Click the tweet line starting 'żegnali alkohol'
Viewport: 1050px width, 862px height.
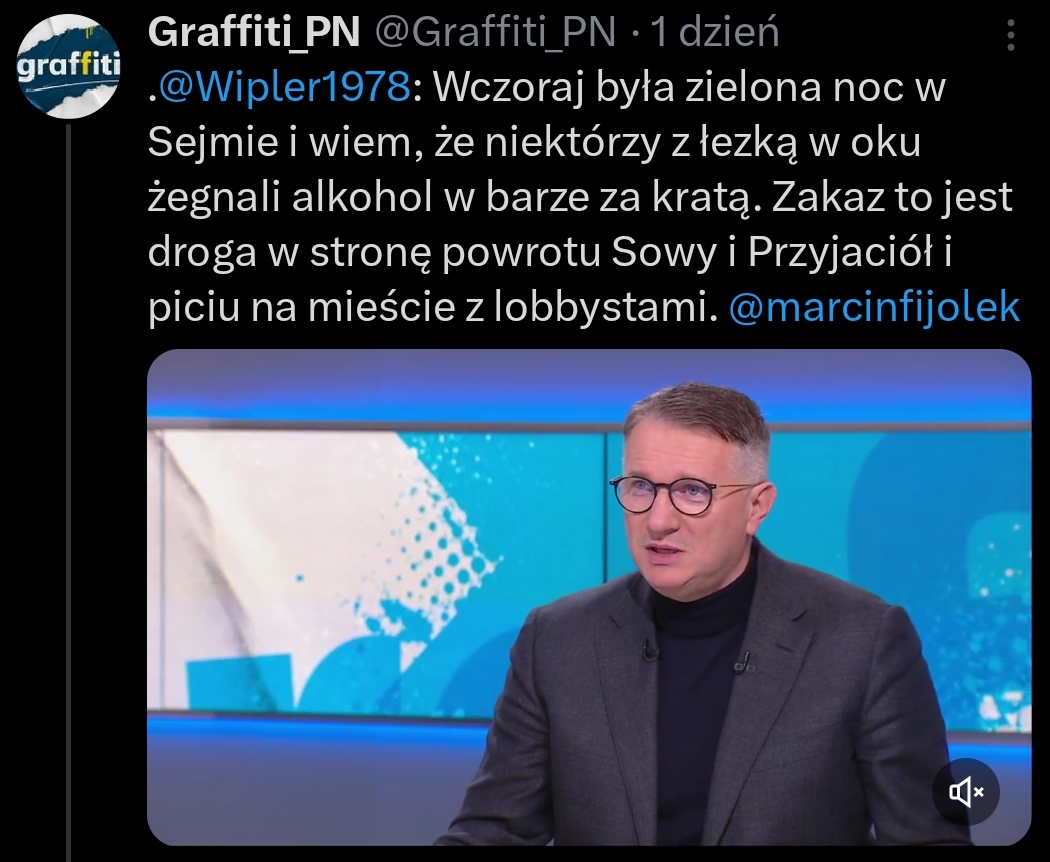pos(580,197)
